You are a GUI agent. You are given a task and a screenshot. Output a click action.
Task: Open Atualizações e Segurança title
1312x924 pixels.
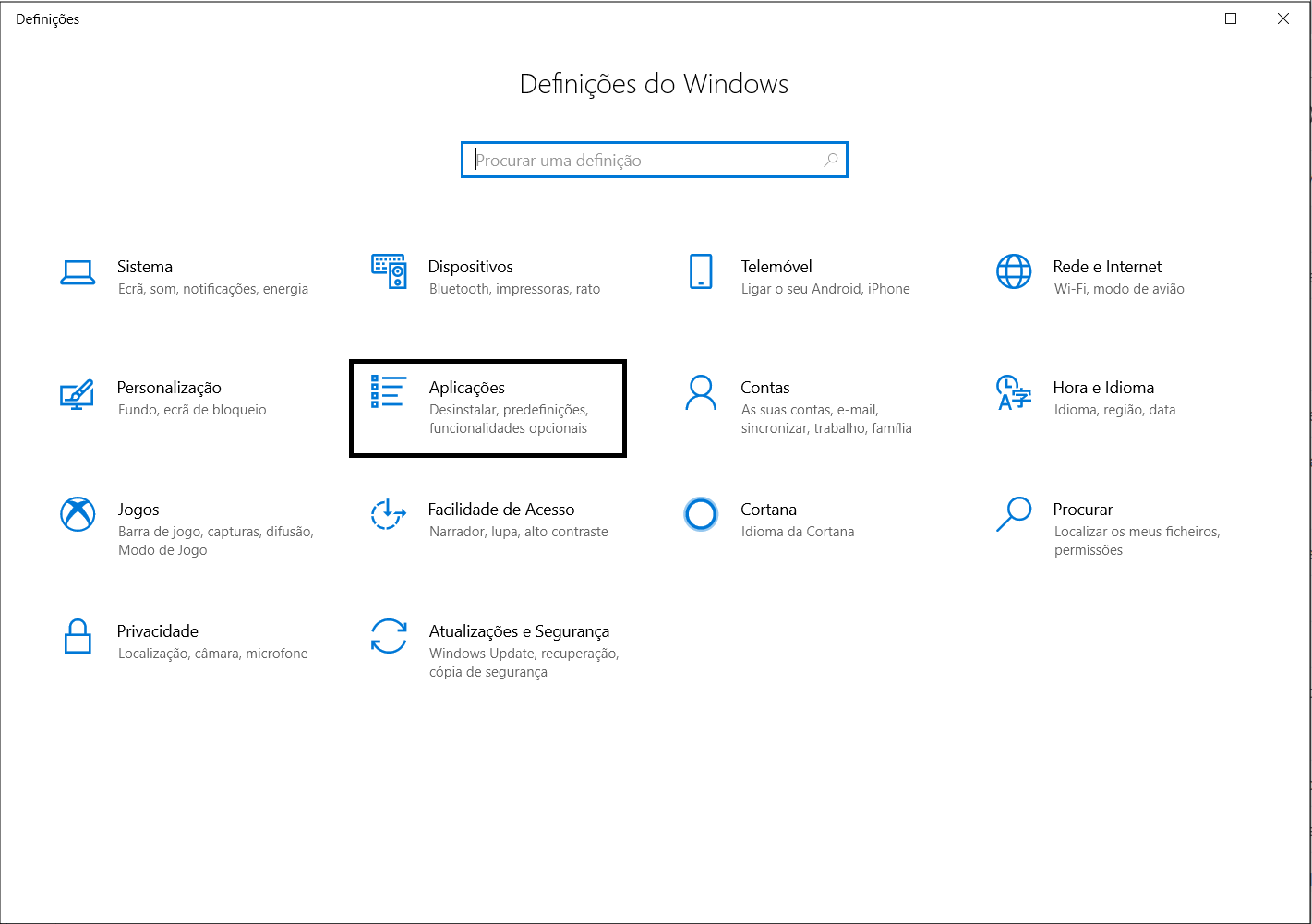click(519, 631)
